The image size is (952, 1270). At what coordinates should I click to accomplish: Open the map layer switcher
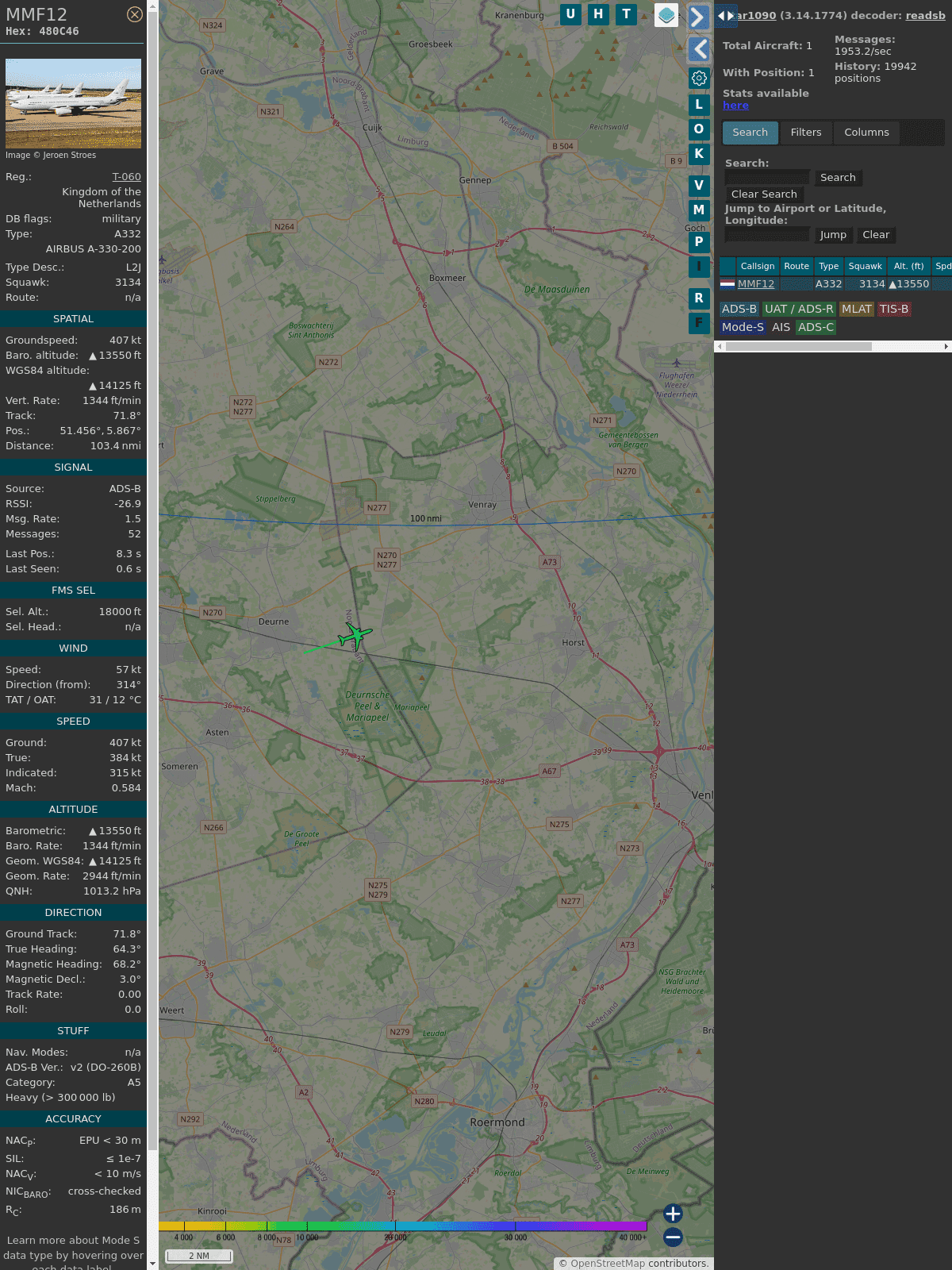tap(666, 15)
